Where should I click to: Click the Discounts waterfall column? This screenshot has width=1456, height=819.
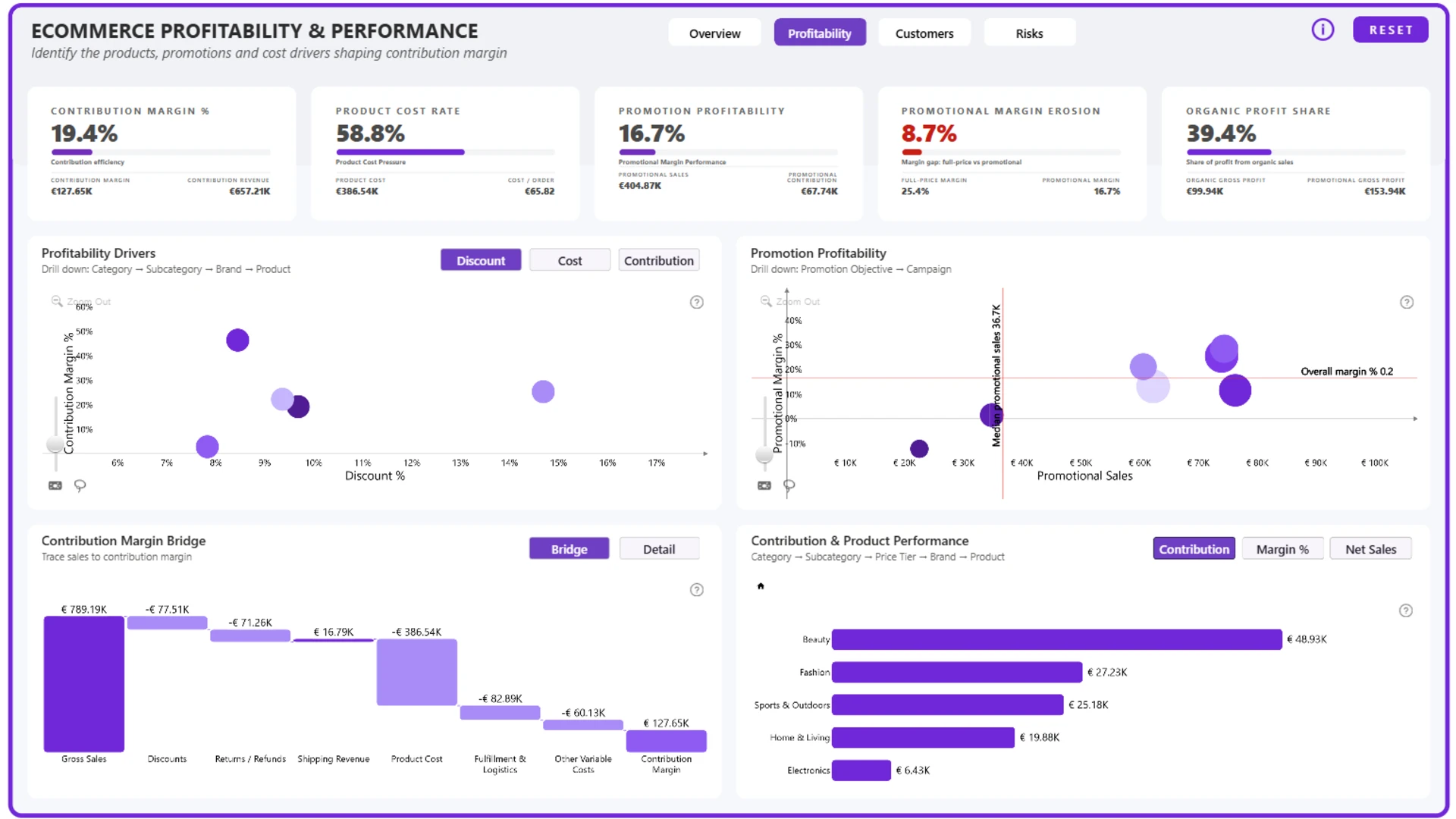coord(168,623)
